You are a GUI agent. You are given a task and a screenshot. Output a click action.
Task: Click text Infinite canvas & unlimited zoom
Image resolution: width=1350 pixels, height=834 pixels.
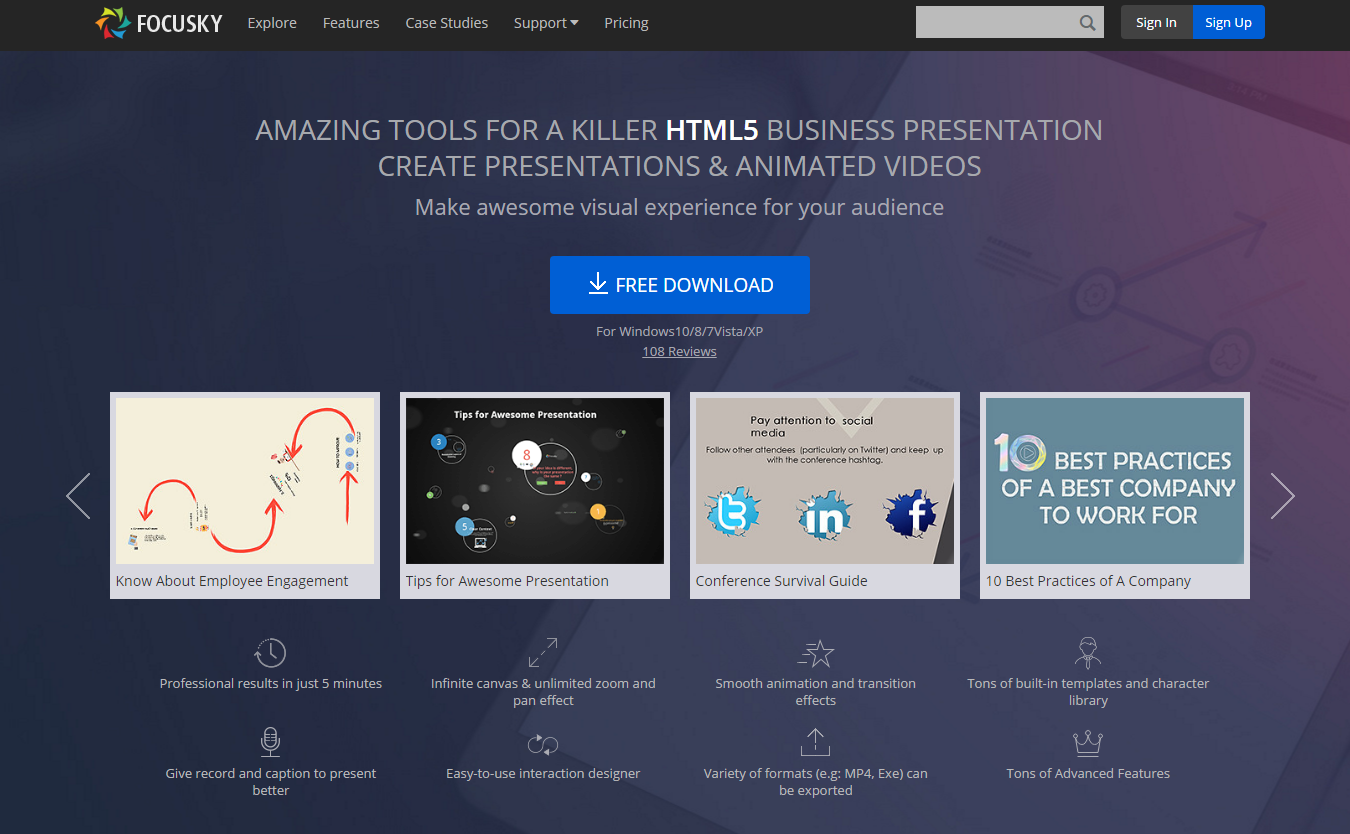point(543,692)
